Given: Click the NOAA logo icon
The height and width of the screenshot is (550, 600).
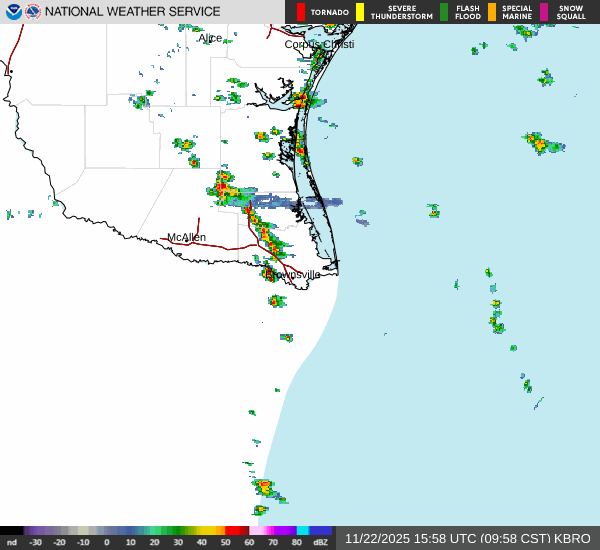Looking at the screenshot, I should (13, 12).
